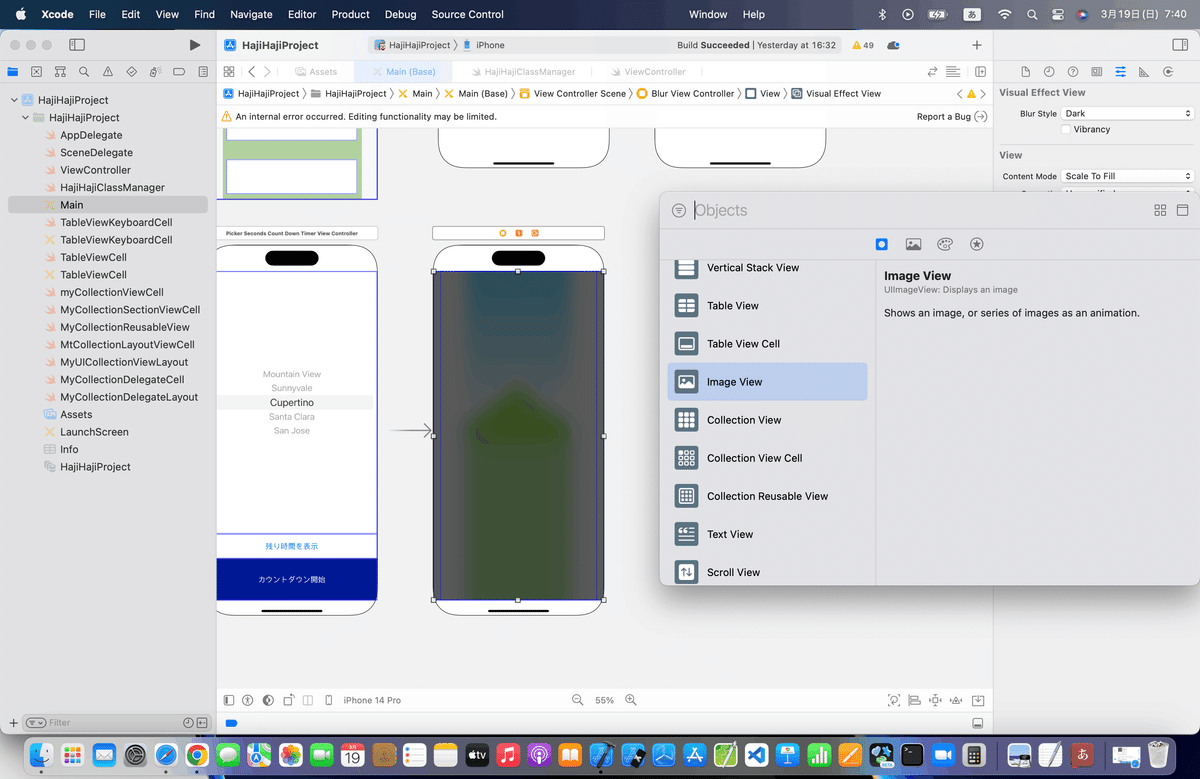Open navigator filter options menu
Viewport: 1200px width, 779px height.
[x=36, y=723]
